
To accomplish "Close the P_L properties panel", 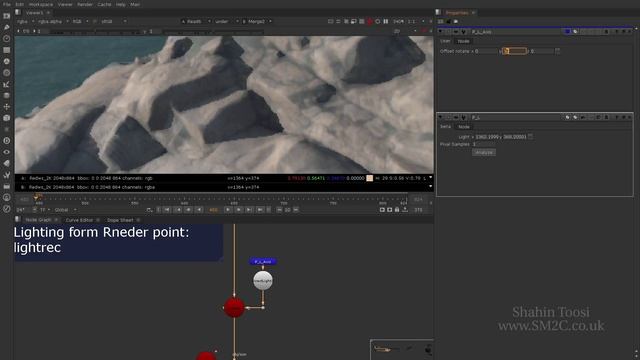I will point(629,117).
